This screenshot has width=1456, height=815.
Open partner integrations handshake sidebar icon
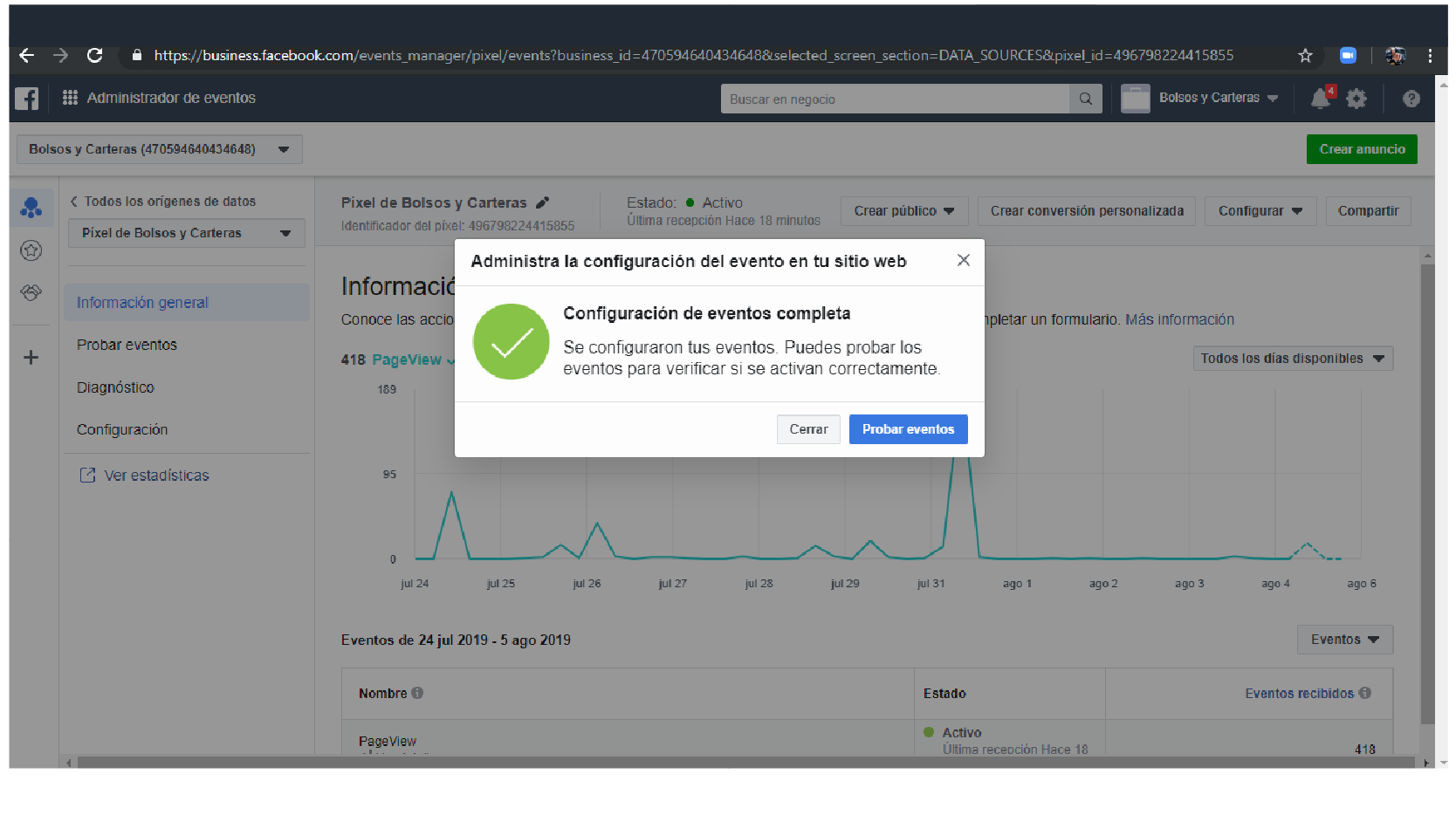click(x=31, y=292)
